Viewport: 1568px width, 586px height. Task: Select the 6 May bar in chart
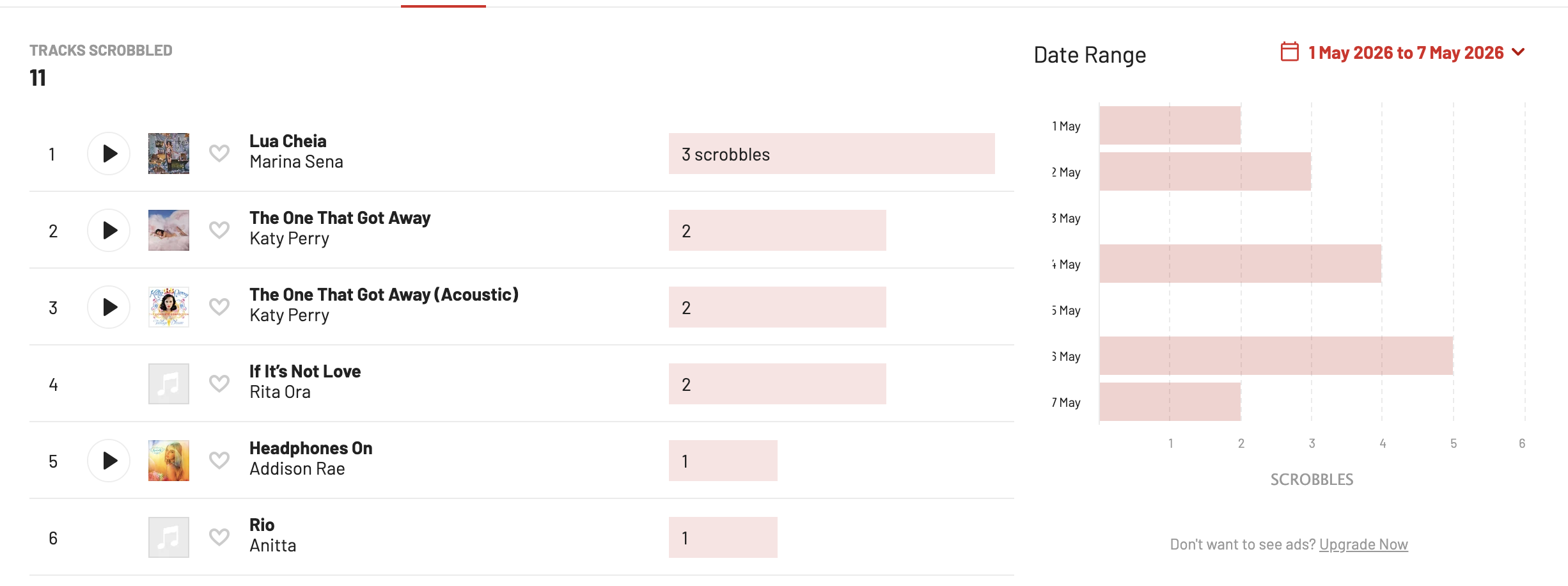[1276, 356]
